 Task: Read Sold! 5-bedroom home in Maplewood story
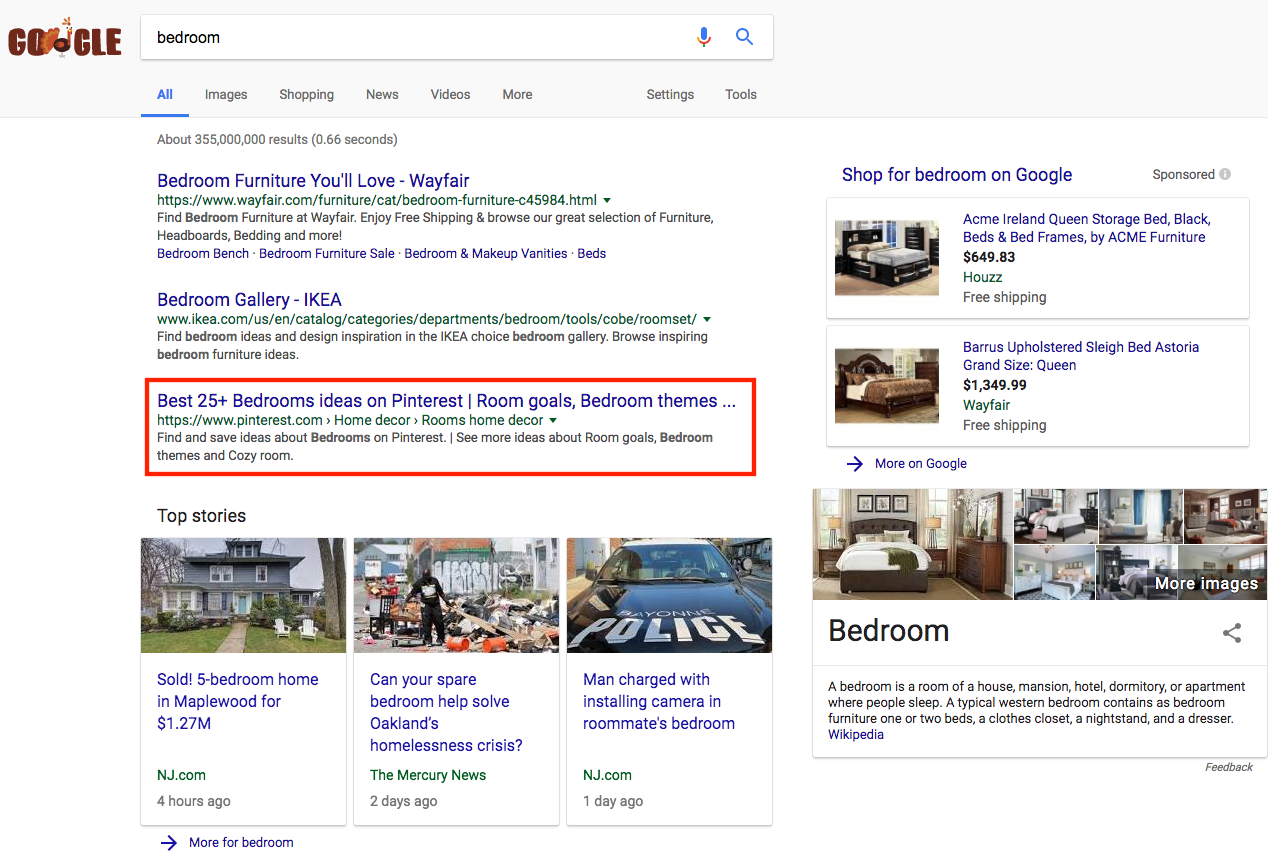238,701
